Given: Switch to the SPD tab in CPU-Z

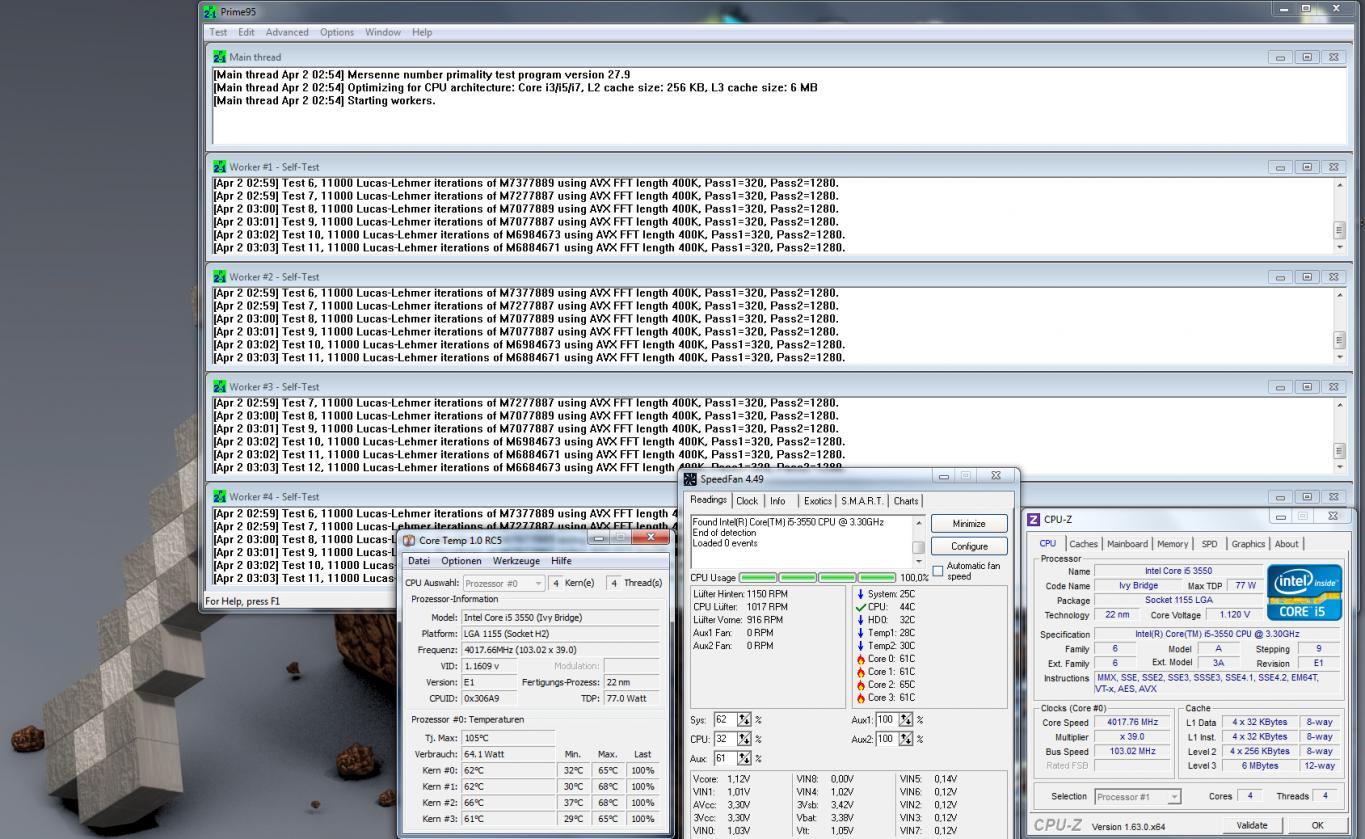Looking at the screenshot, I should tap(1209, 544).
